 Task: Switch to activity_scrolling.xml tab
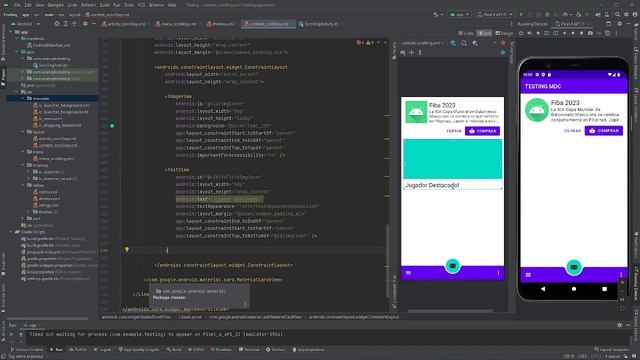pos(123,24)
